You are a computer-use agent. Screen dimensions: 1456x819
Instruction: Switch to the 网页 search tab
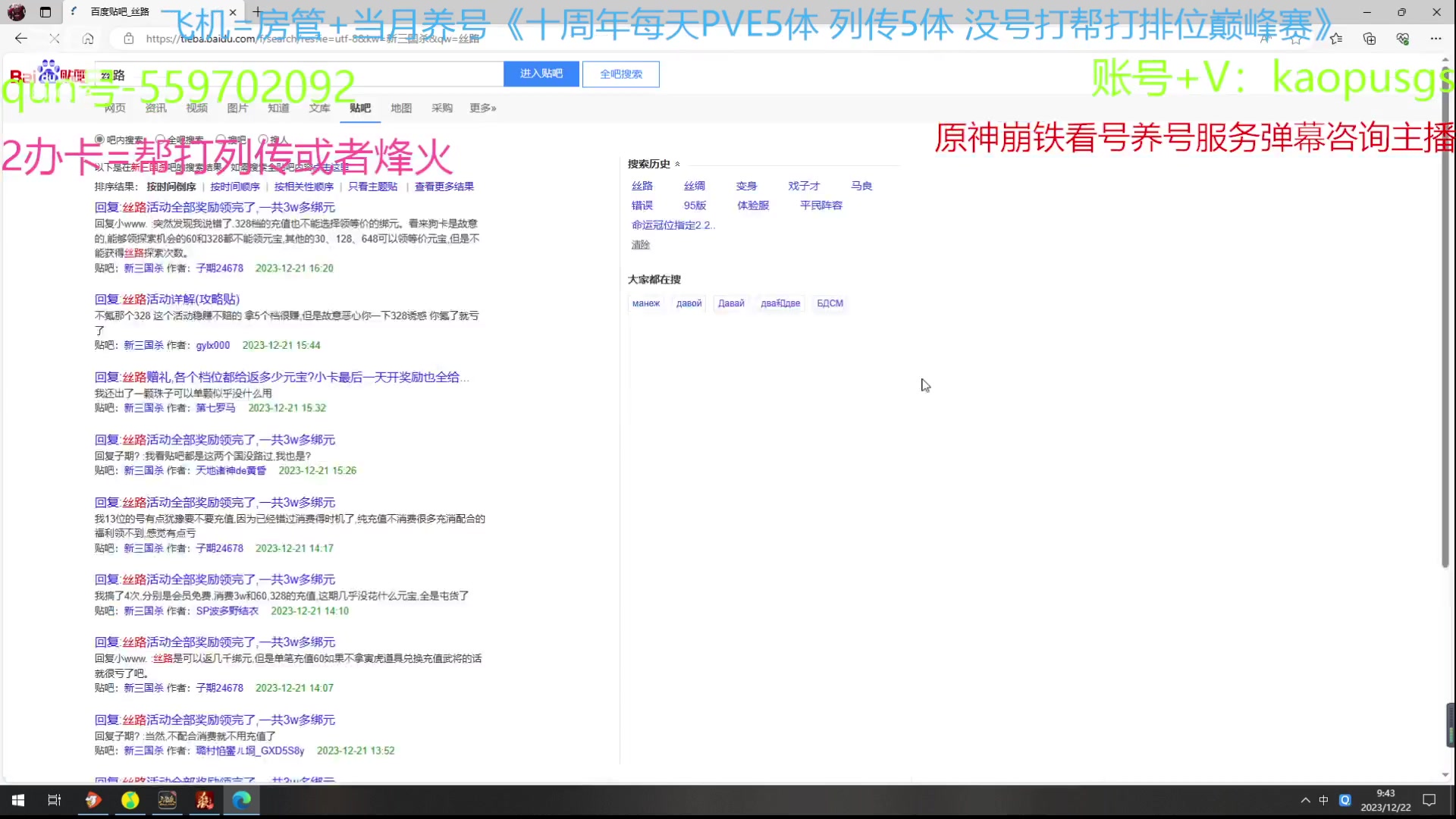[x=115, y=108]
